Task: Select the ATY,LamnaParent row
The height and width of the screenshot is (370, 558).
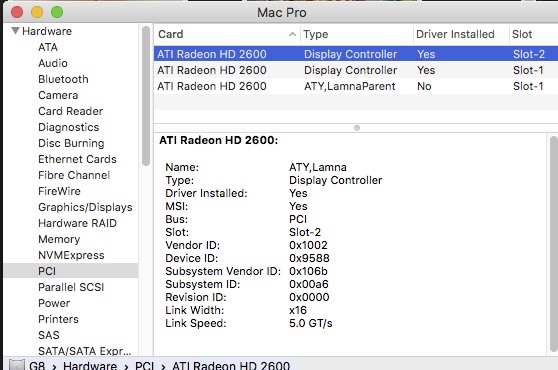Action: click(356, 86)
